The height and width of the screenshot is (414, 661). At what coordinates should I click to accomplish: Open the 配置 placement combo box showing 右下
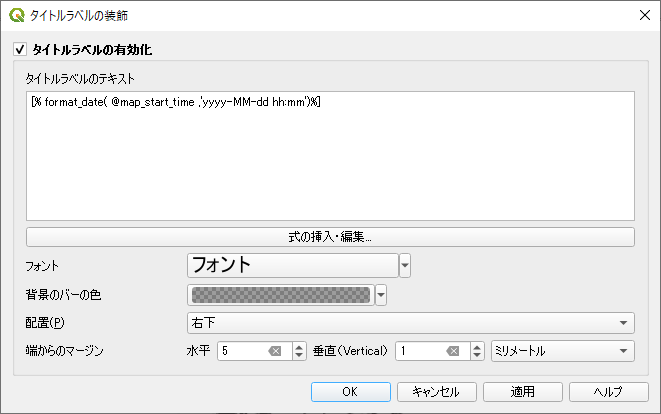click(x=411, y=323)
